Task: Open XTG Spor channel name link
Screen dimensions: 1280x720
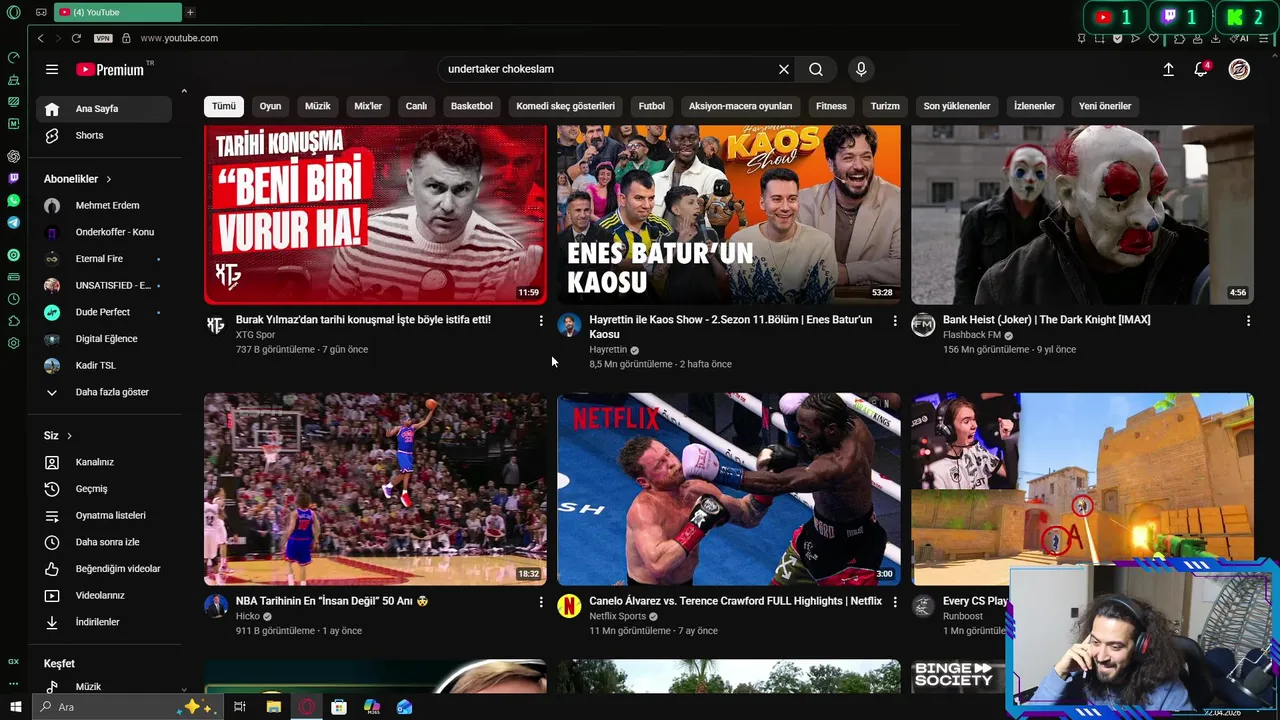Action: tap(255, 335)
